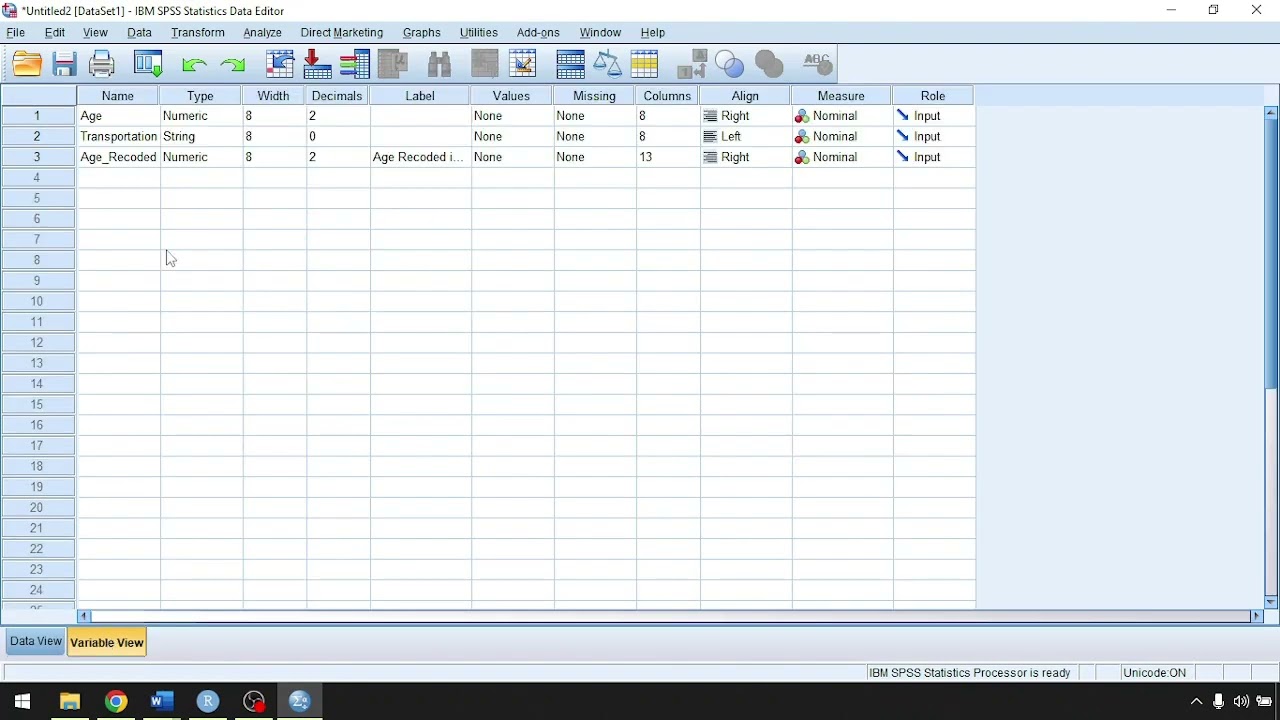Open Measure cell for Transportation variable
The width and height of the screenshot is (1280, 720).
coord(841,137)
